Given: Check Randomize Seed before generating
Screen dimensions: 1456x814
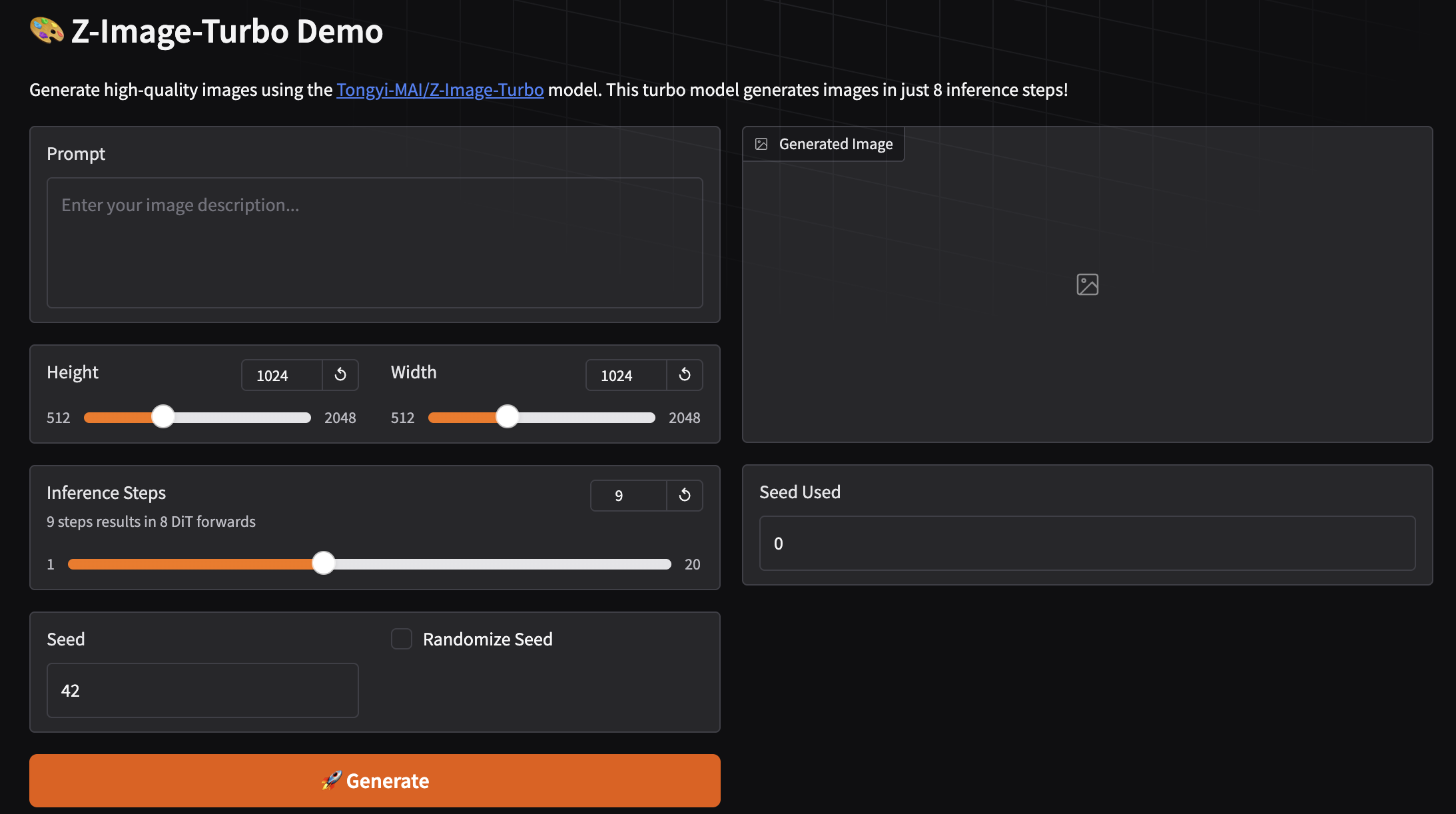Looking at the screenshot, I should [402, 639].
